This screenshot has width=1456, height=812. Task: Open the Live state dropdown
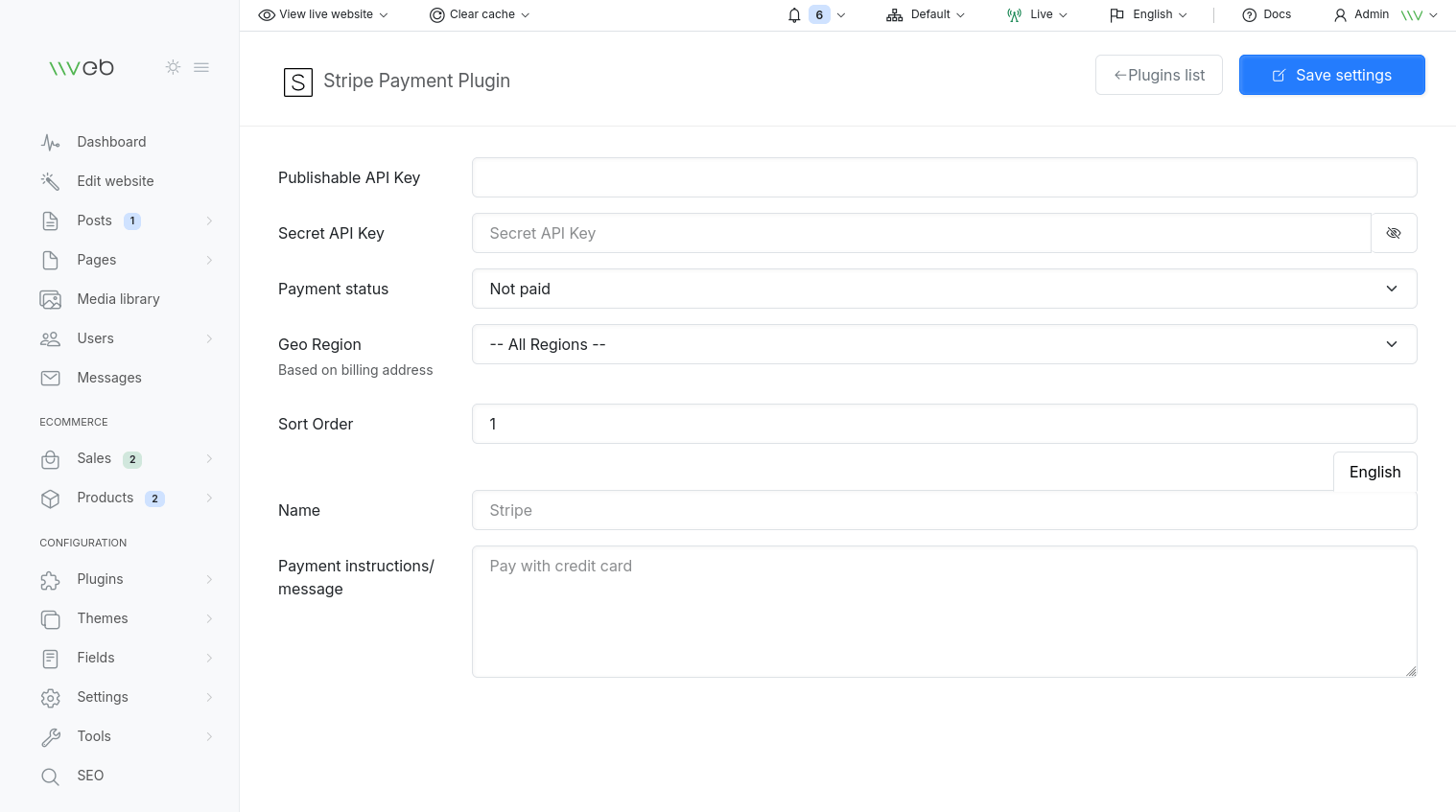click(1037, 15)
